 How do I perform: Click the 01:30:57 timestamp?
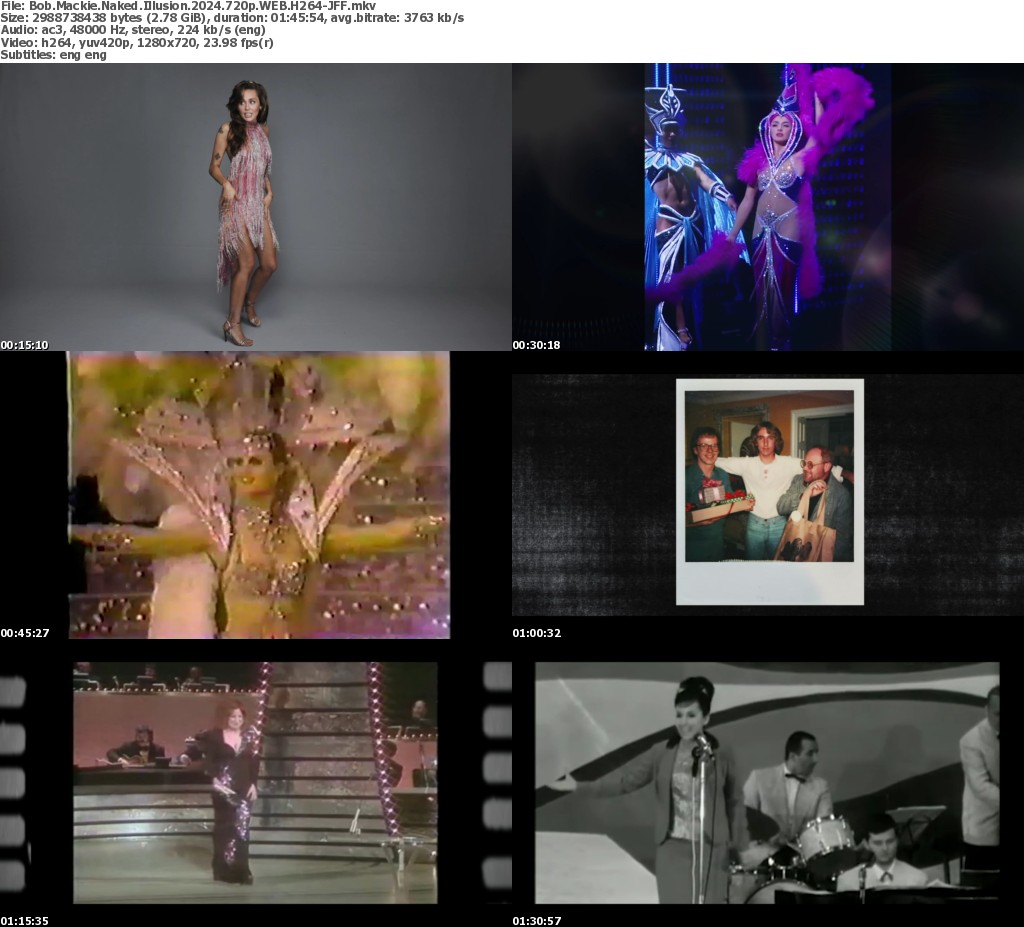pos(537,920)
